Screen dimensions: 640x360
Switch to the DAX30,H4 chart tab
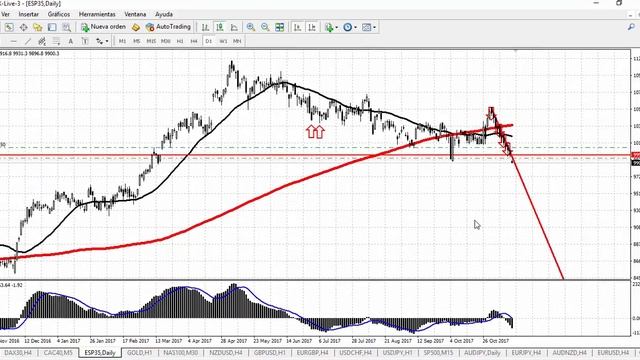click(x=18, y=352)
